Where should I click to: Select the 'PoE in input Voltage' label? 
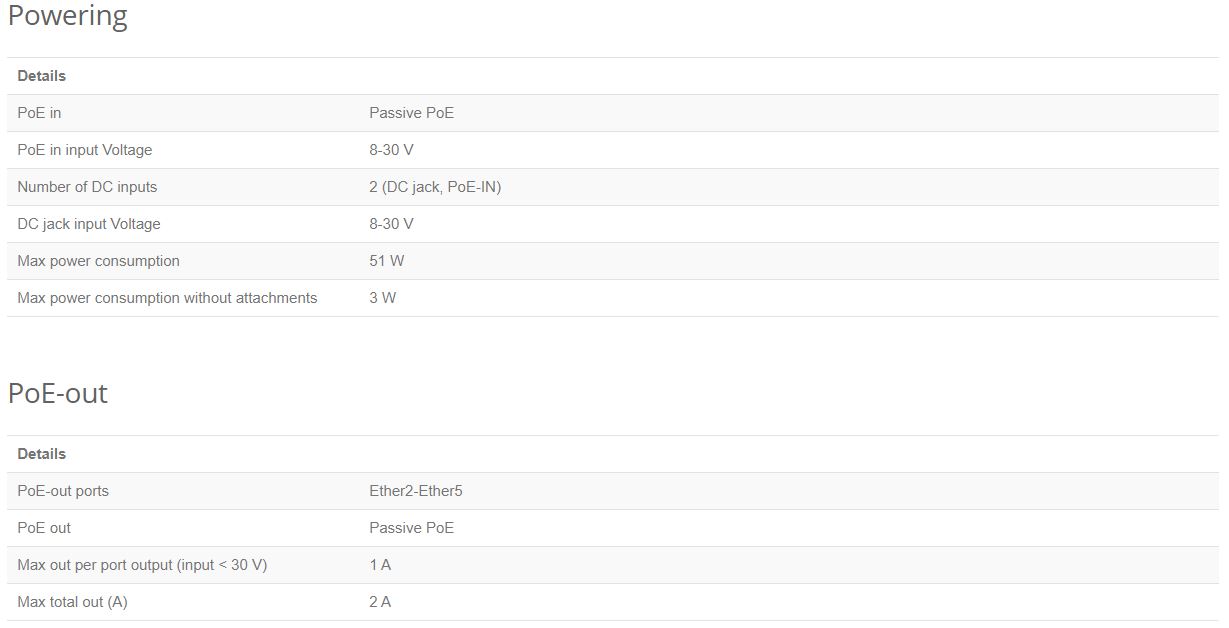[85, 150]
